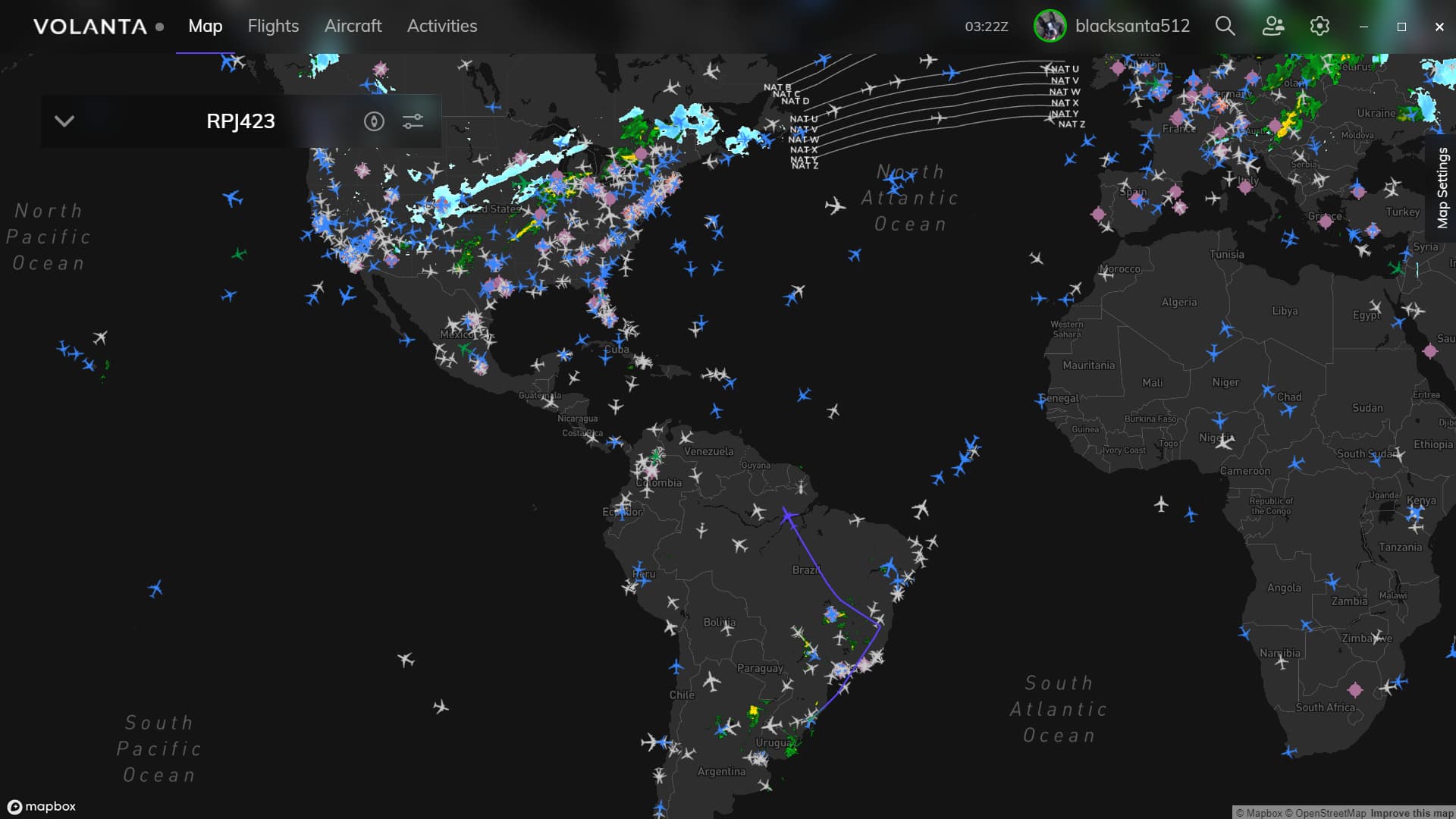1456x819 pixels.
Task: Open the search icon in the top bar
Action: (1225, 26)
